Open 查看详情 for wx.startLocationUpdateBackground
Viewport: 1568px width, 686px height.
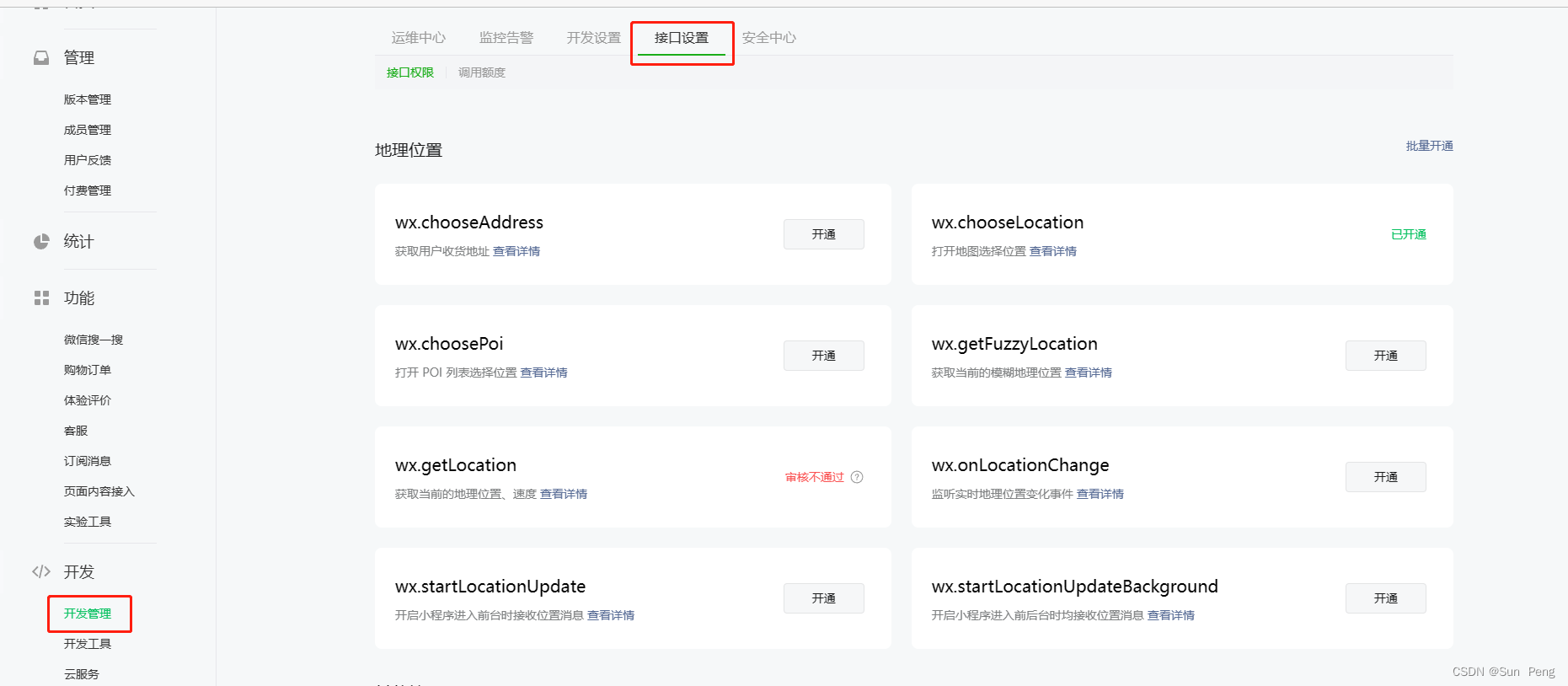[1171, 615]
